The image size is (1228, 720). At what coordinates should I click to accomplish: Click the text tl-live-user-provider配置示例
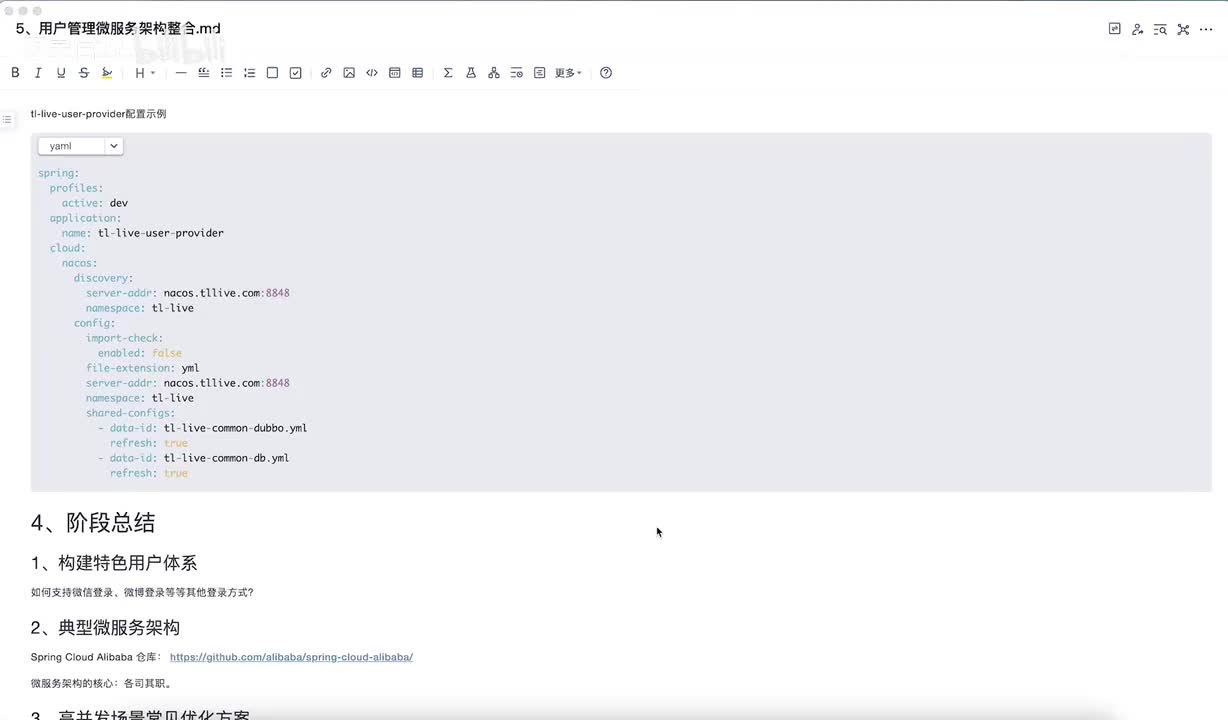coord(98,114)
